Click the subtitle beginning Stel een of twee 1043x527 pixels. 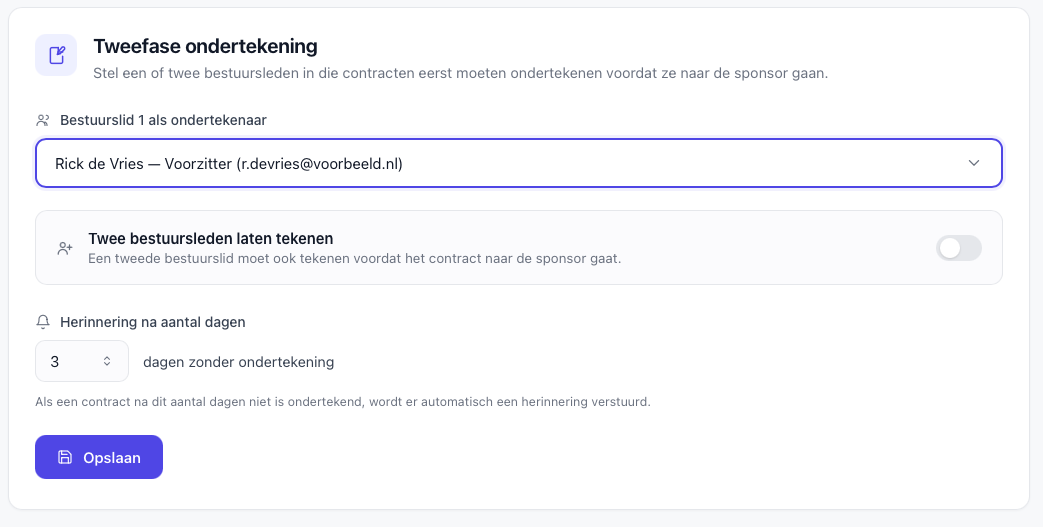(460, 73)
